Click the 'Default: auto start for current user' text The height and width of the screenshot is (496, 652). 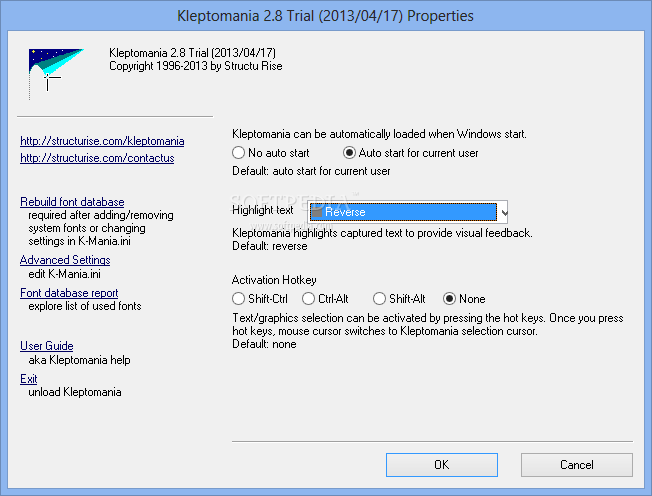click(311, 171)
